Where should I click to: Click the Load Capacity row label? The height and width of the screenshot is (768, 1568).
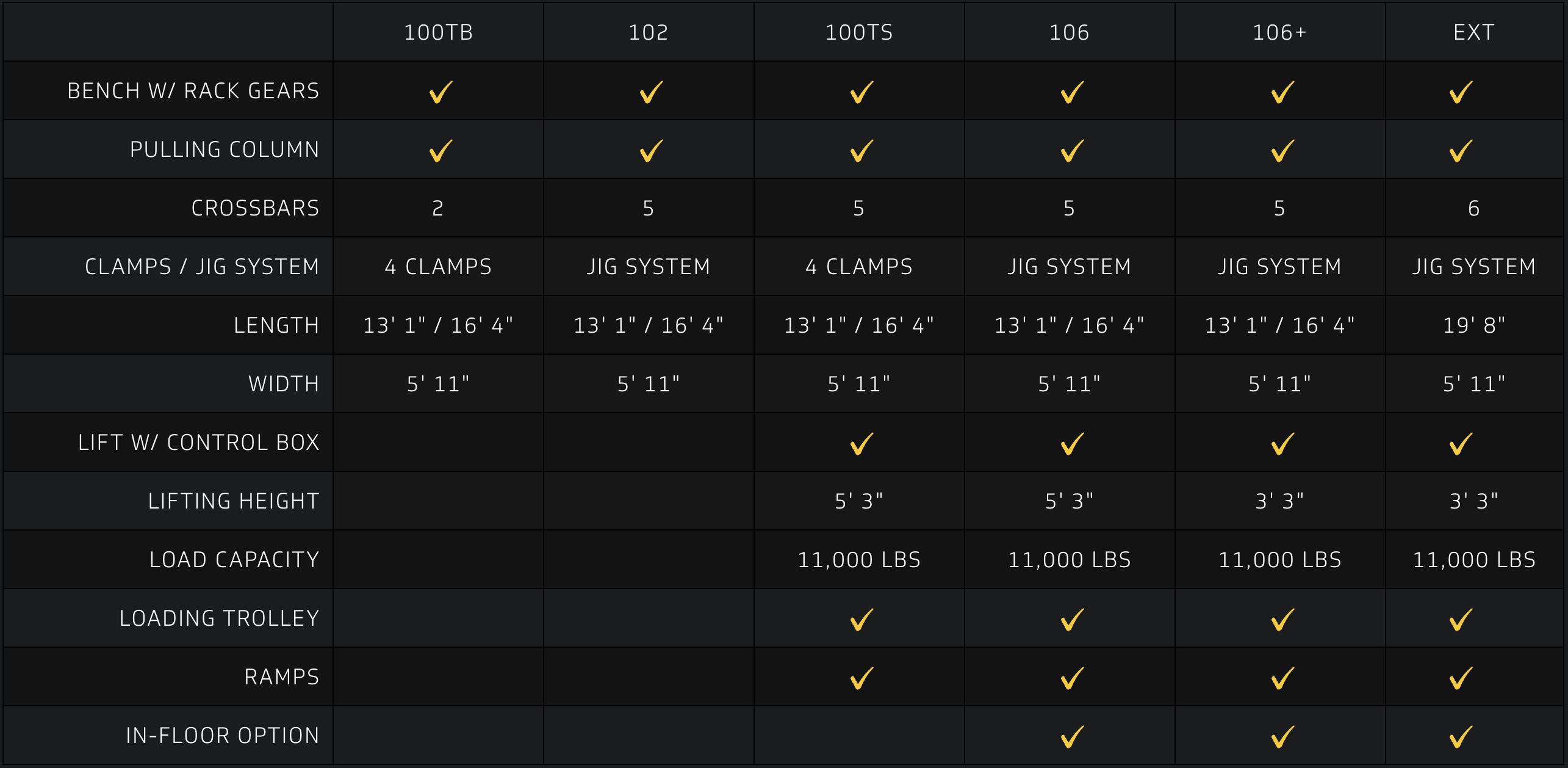point(234,560)
